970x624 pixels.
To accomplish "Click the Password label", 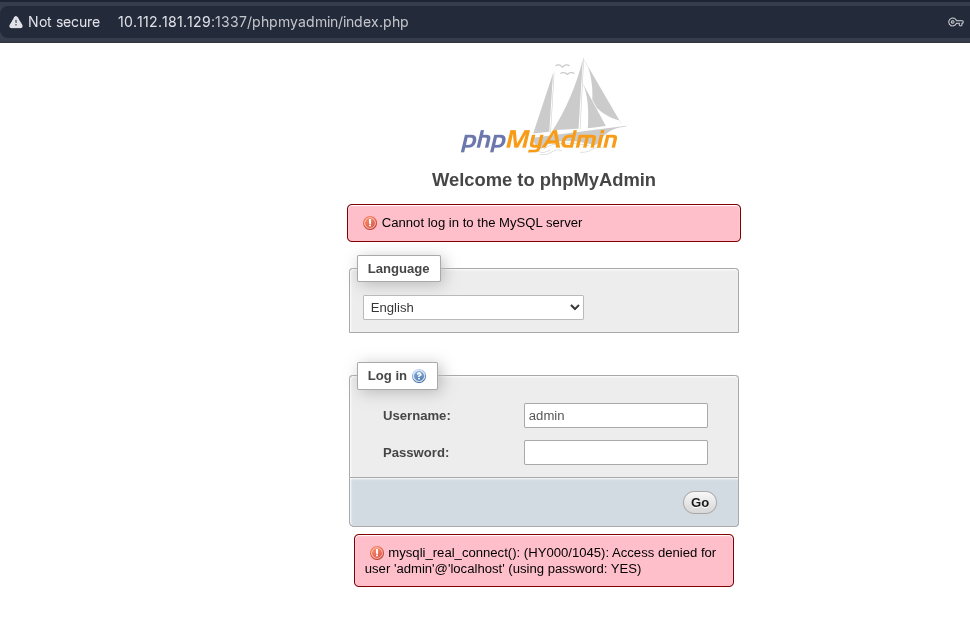I will coord(416,452).
